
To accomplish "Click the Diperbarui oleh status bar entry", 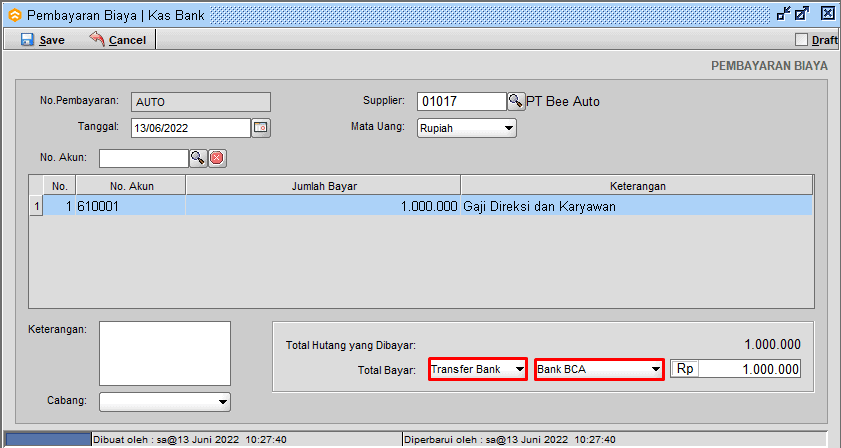I will click(510, 439).
